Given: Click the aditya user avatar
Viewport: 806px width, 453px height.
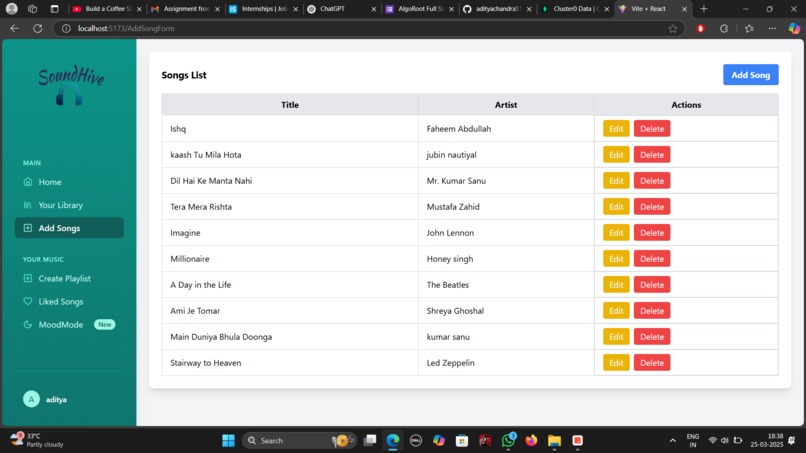Looking at the screenshot, I should pos(31,399).
